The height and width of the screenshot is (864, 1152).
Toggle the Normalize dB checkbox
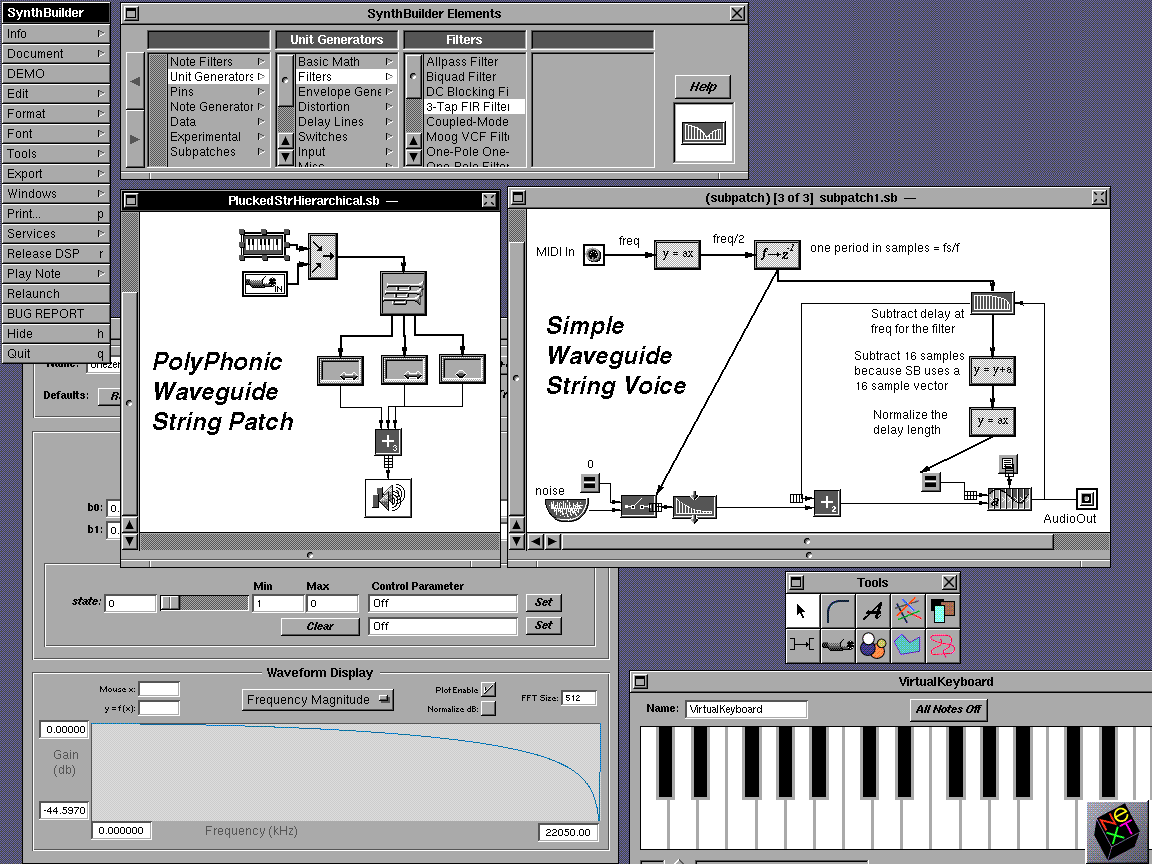tap(488, 708)
